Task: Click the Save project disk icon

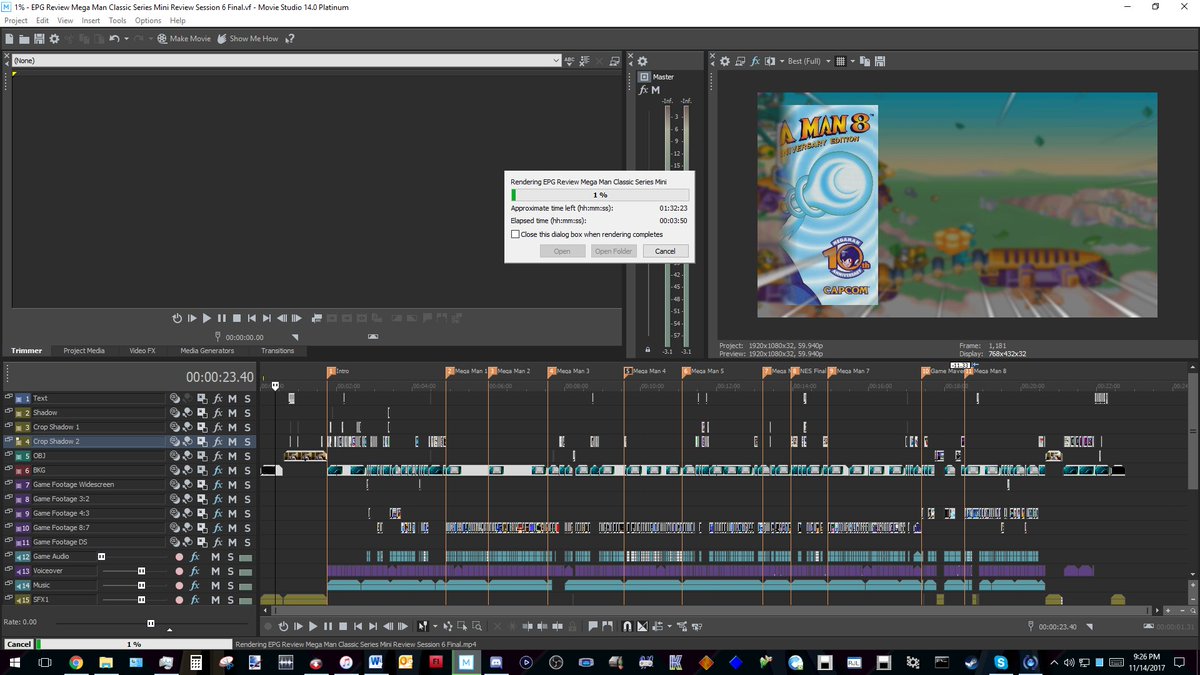Action: tap(39, 38)
